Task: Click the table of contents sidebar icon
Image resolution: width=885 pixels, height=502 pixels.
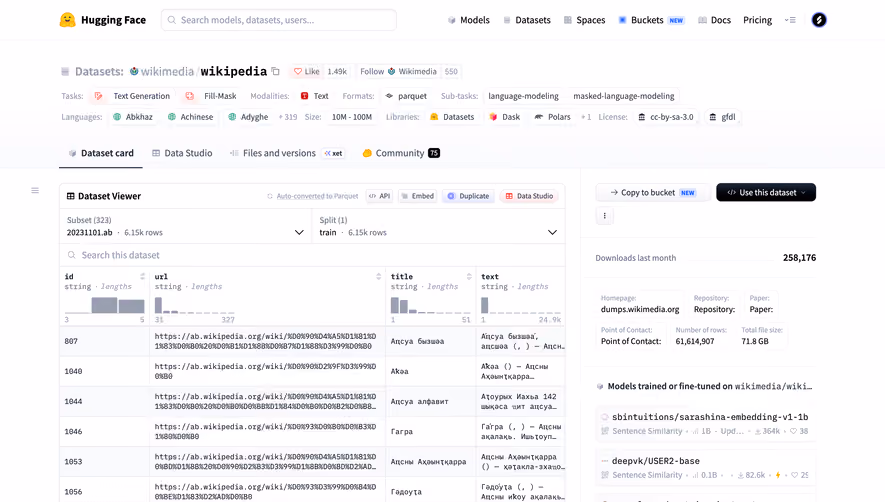Action: click(x=35, y=191)
